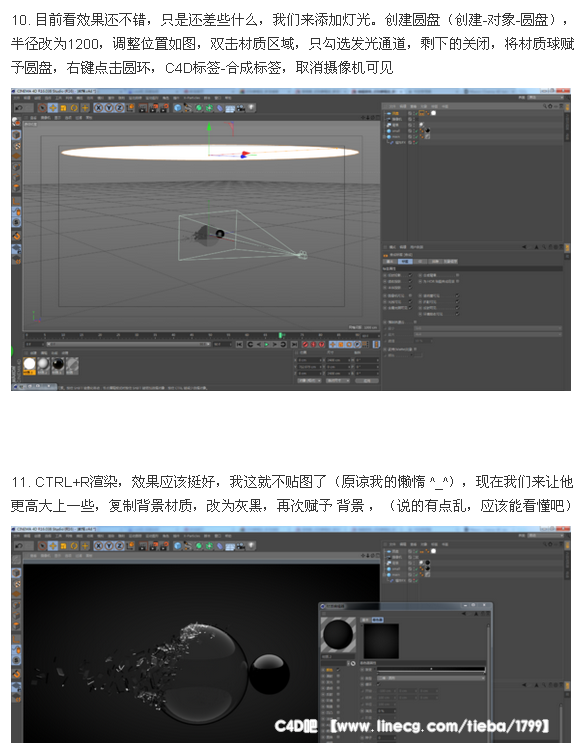Select Polygons mode in step 10 left palette
The height and width of the screenshot is (743, 575).
point(16,188)
